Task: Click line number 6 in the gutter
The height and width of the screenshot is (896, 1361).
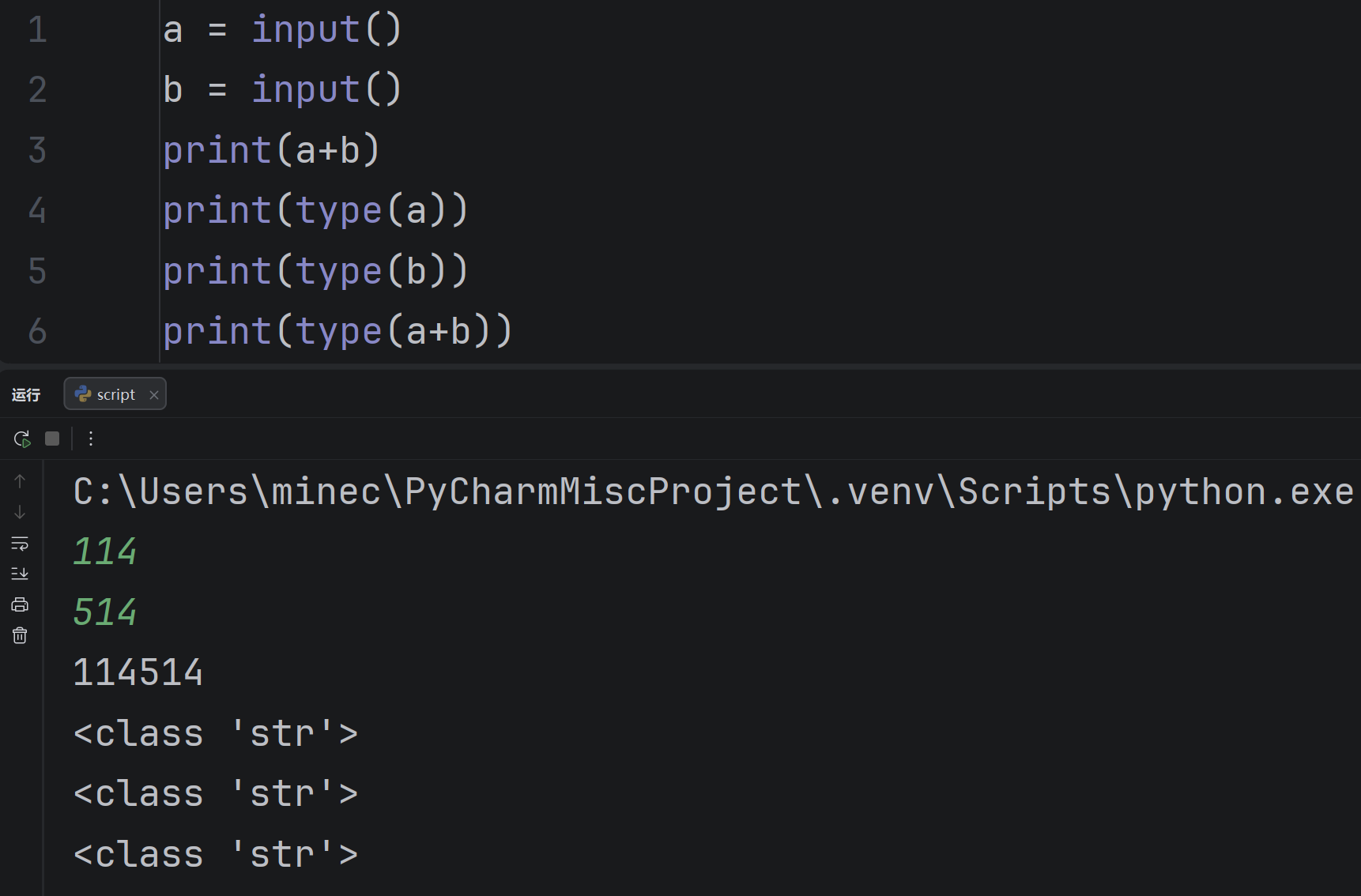Action: tap(37, 331)
